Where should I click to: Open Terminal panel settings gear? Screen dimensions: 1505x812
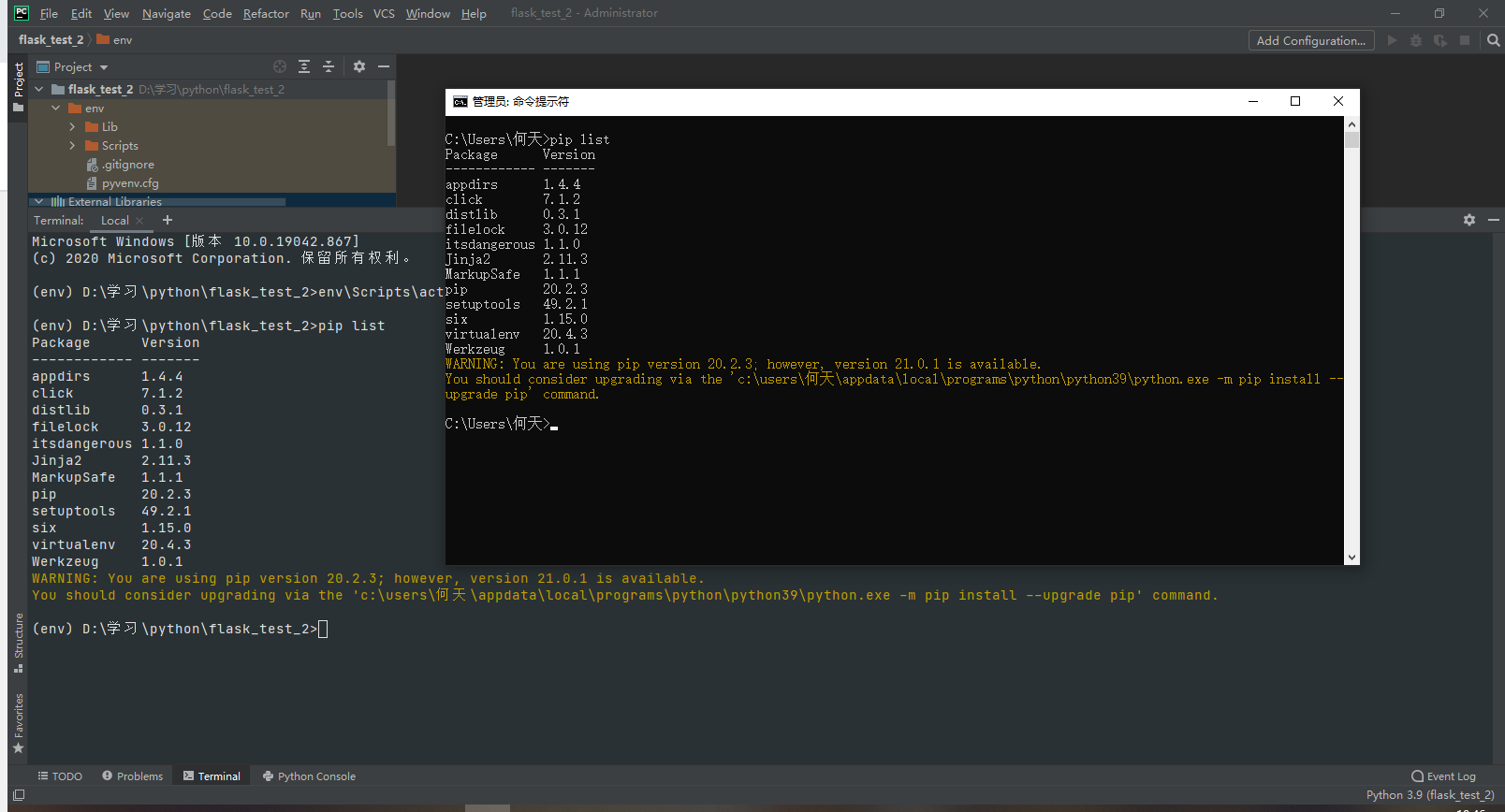point(1469,220)
